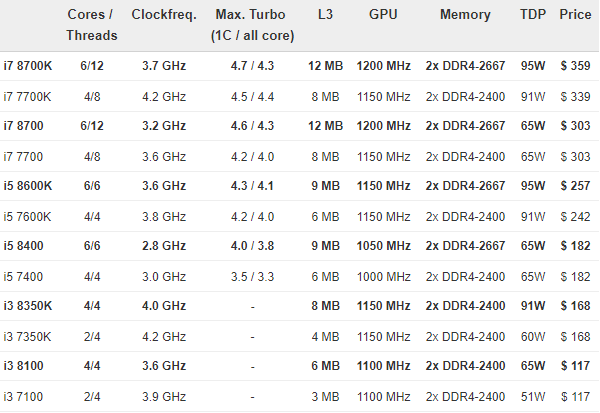Select the i3 8350K row label
600x413 pixels.
click(28, 306)
